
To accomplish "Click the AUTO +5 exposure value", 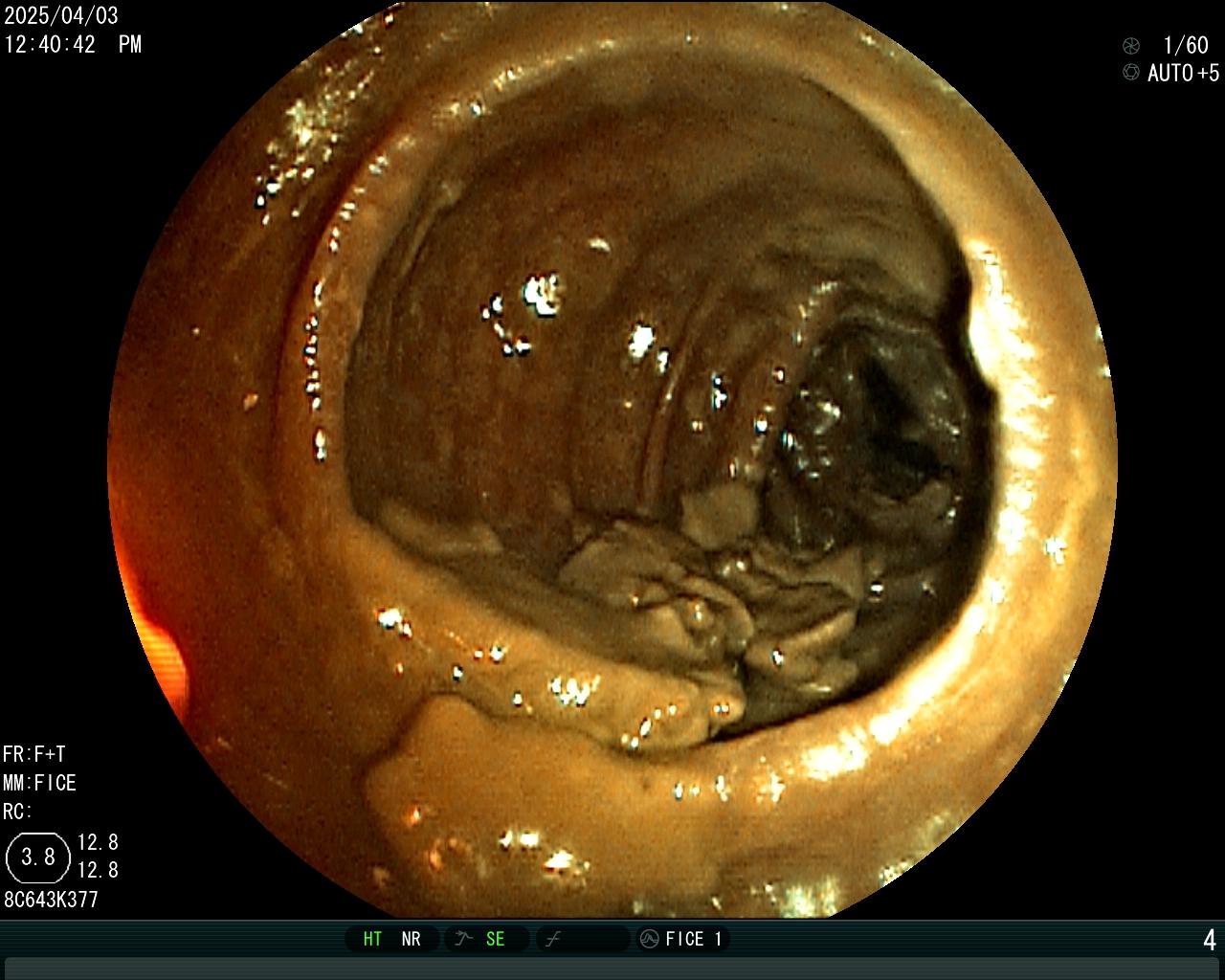I will (x=1184, y=73).
